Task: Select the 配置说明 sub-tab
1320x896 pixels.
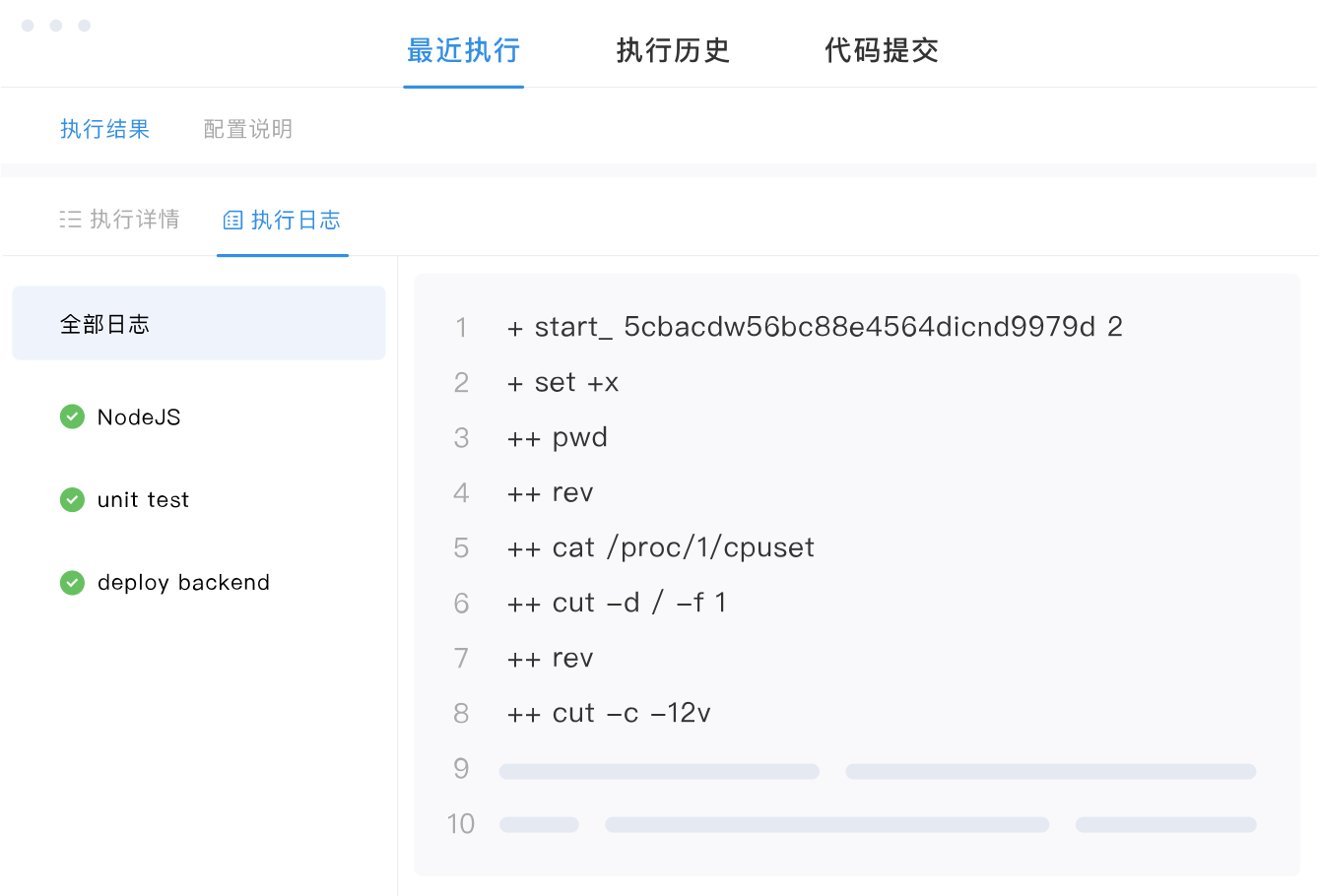Action: pos(248,129)
